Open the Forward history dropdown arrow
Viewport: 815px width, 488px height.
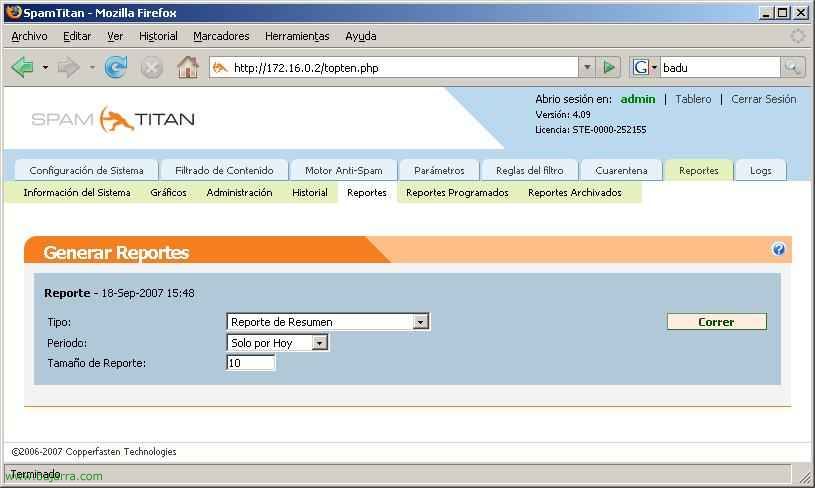[x=92, y=68]
